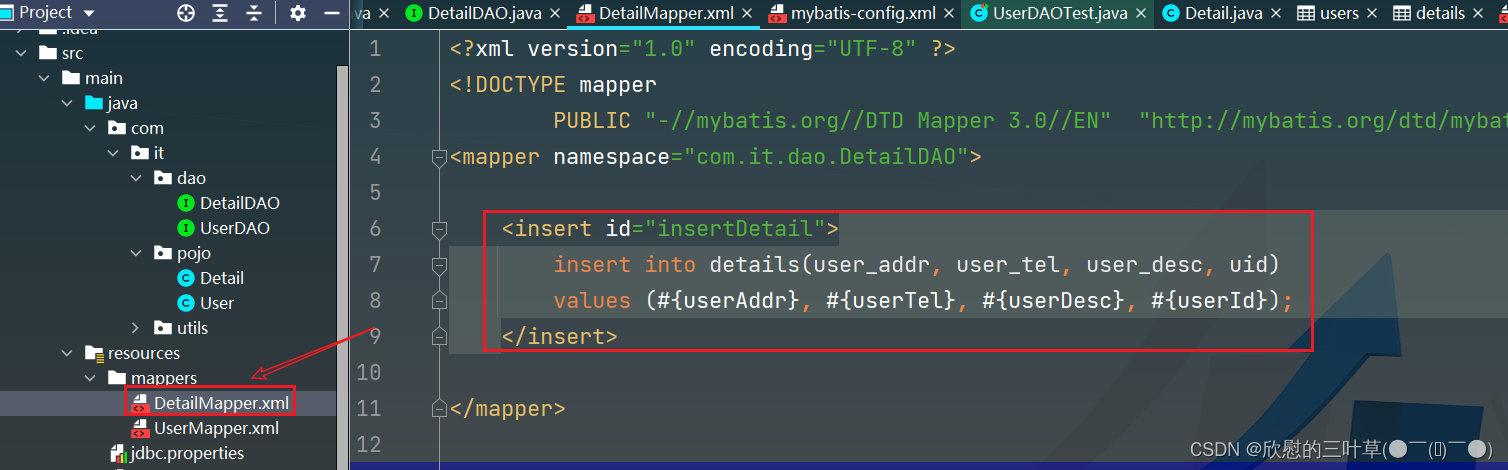The height and width of the screenshot is (470, 1508).
Task: Collapse the src folder chevron
Action: pos(21,53)
